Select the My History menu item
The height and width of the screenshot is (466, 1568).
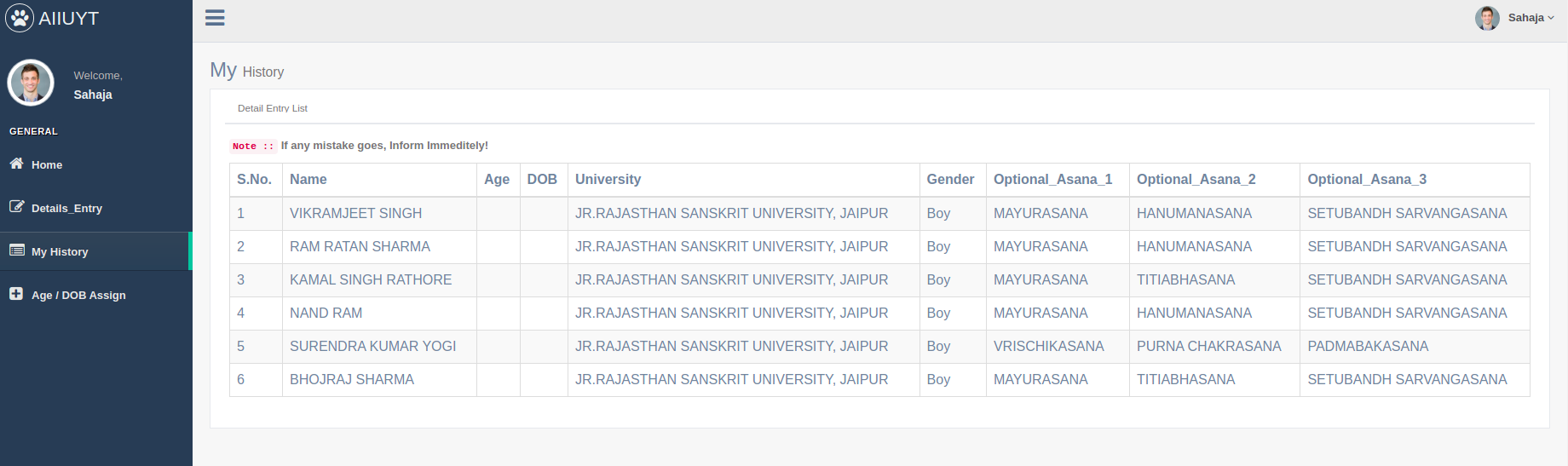pyautogui.click(x=60, y=252)
